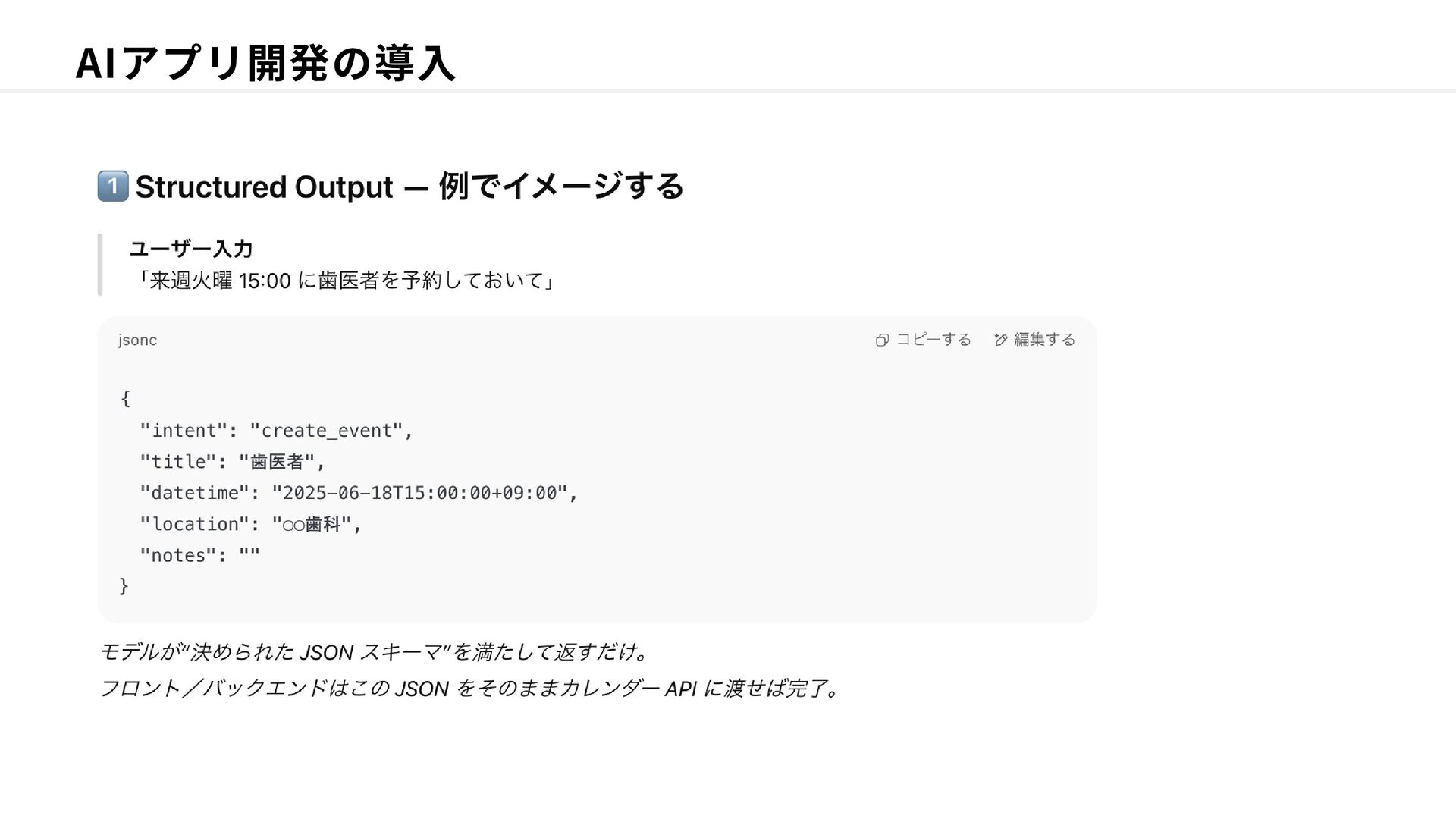Click the copy icon beside コピーする
This screenshot has height=819, width=1456.
click(882, 340)
